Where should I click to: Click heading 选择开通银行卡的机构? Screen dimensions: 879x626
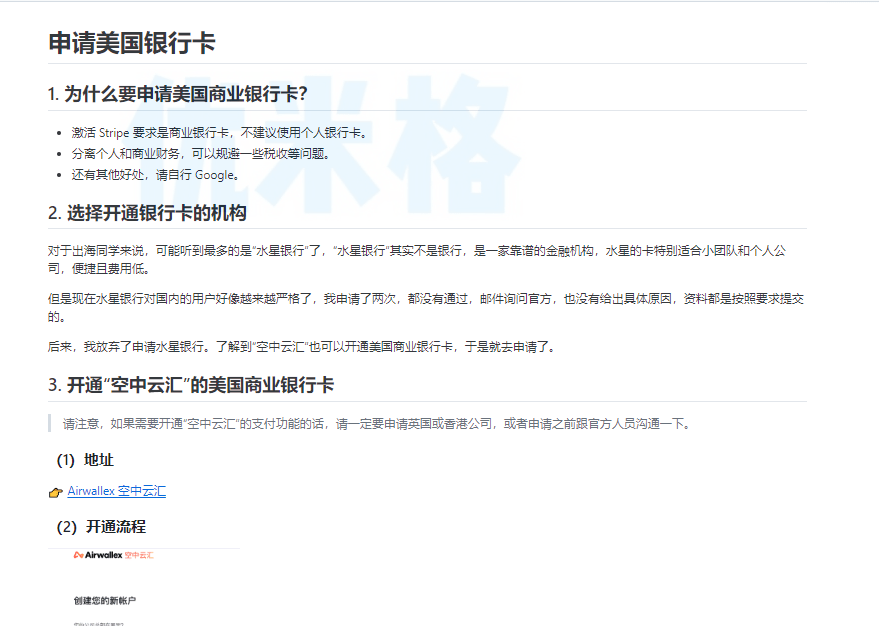(147, 213)
